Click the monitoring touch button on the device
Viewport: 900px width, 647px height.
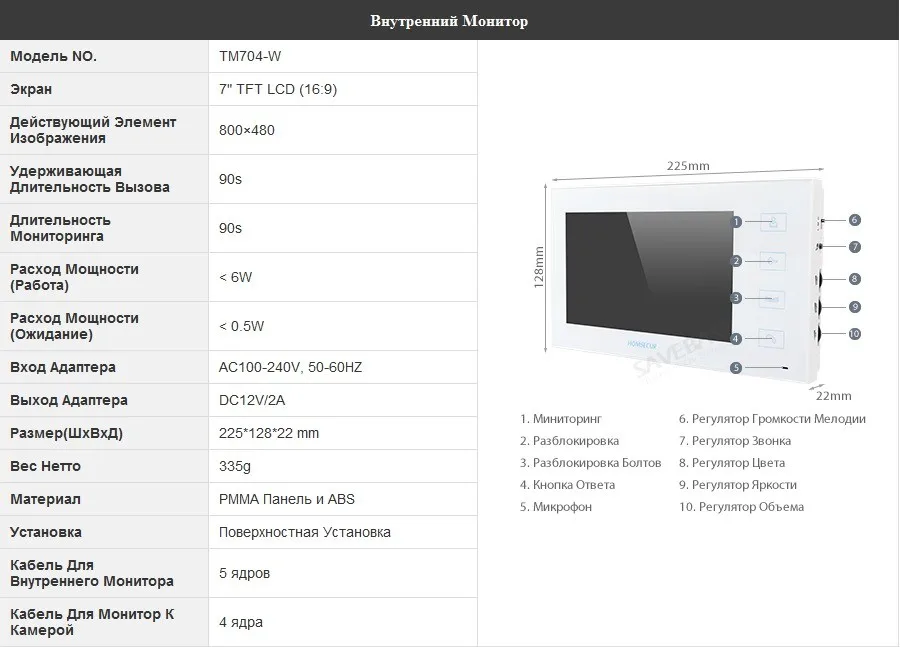tap(773, 222)
